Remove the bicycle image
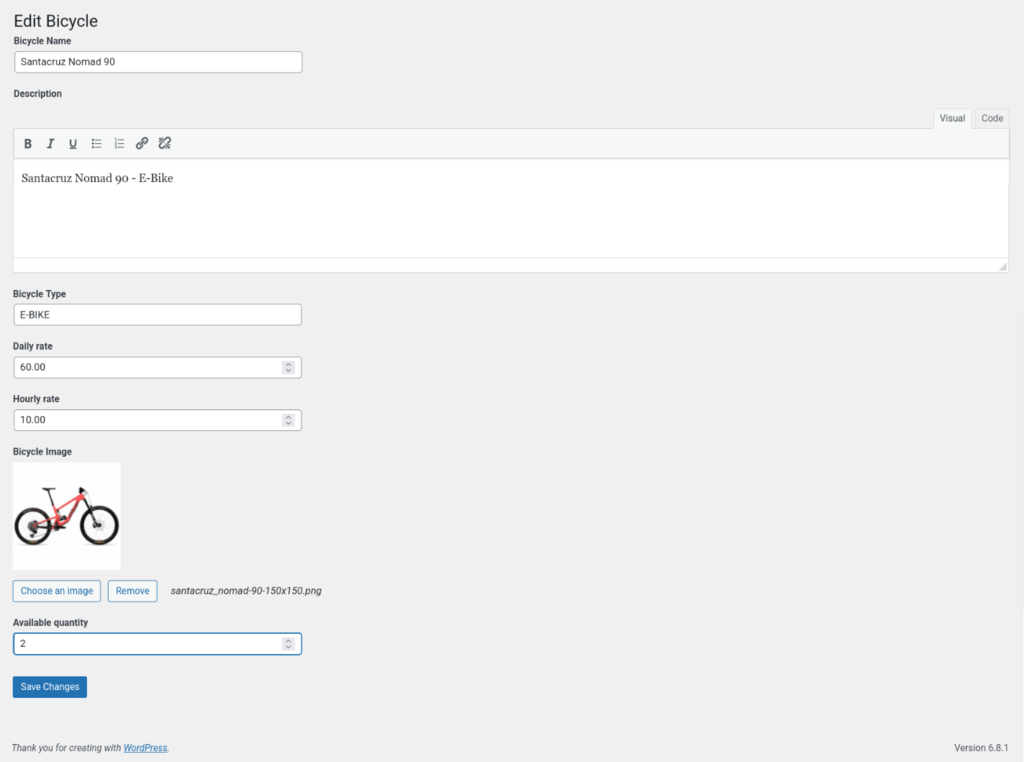Screen dimensions: 1024x762 tap(133, 591)
